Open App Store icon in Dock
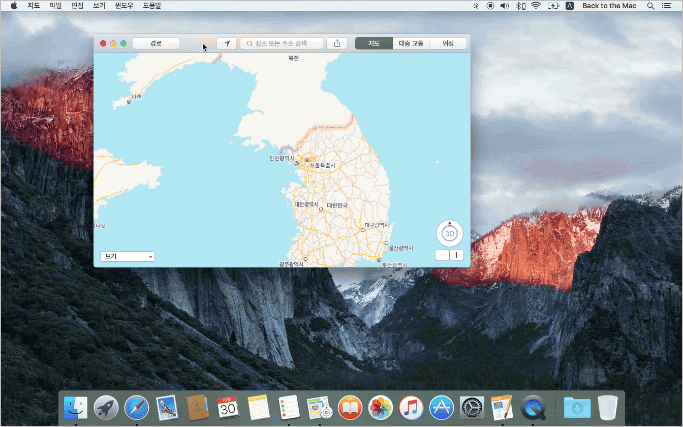The image size is (683, 427). 441,408
